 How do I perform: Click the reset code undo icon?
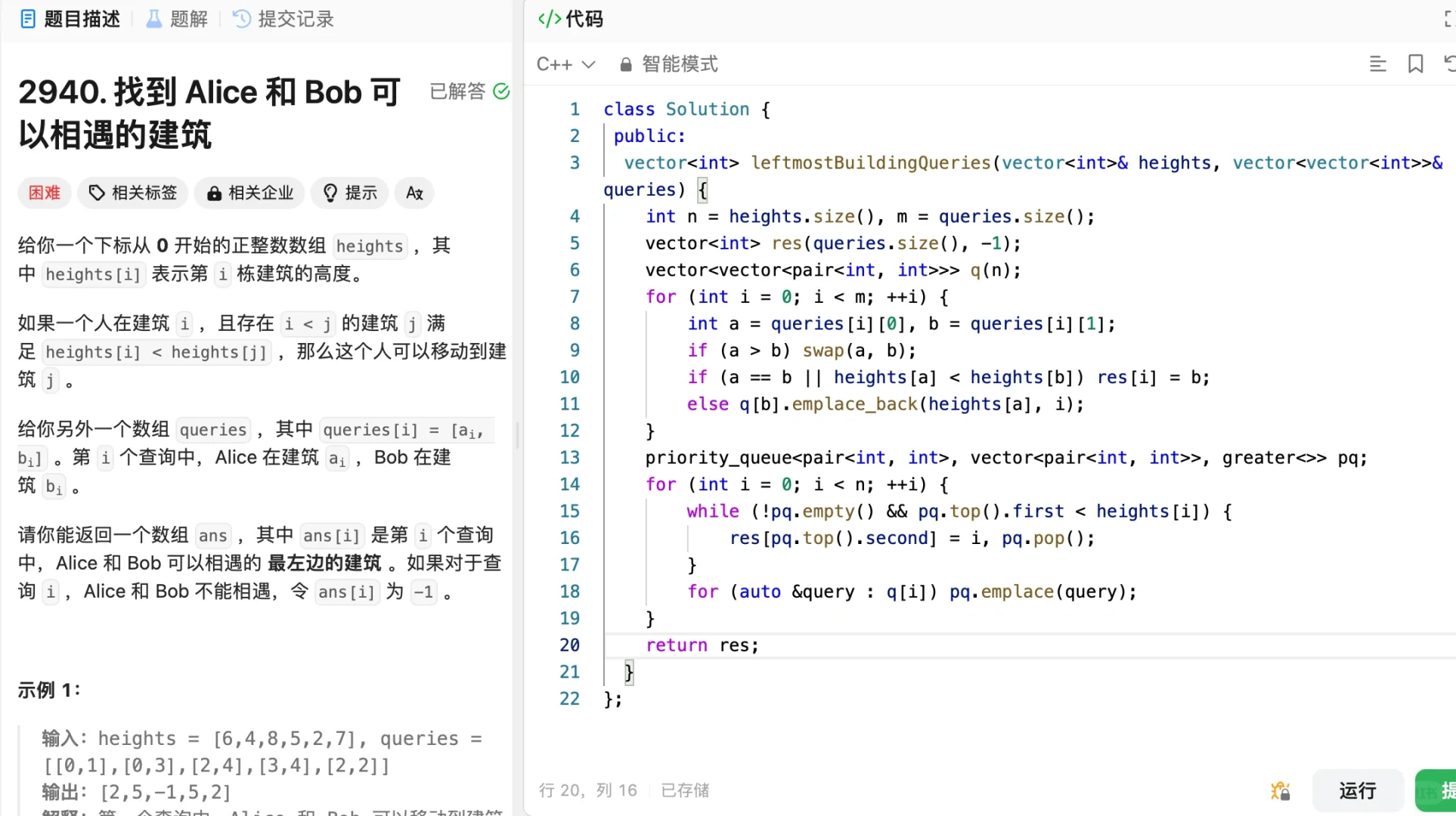1448,64
